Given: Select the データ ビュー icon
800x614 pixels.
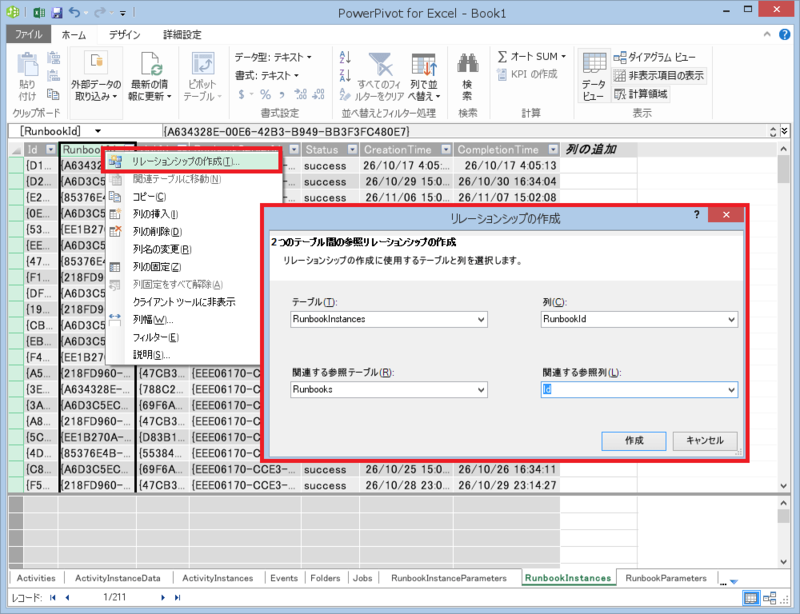Looking at the screenshot, I should (x=594, y=72).
